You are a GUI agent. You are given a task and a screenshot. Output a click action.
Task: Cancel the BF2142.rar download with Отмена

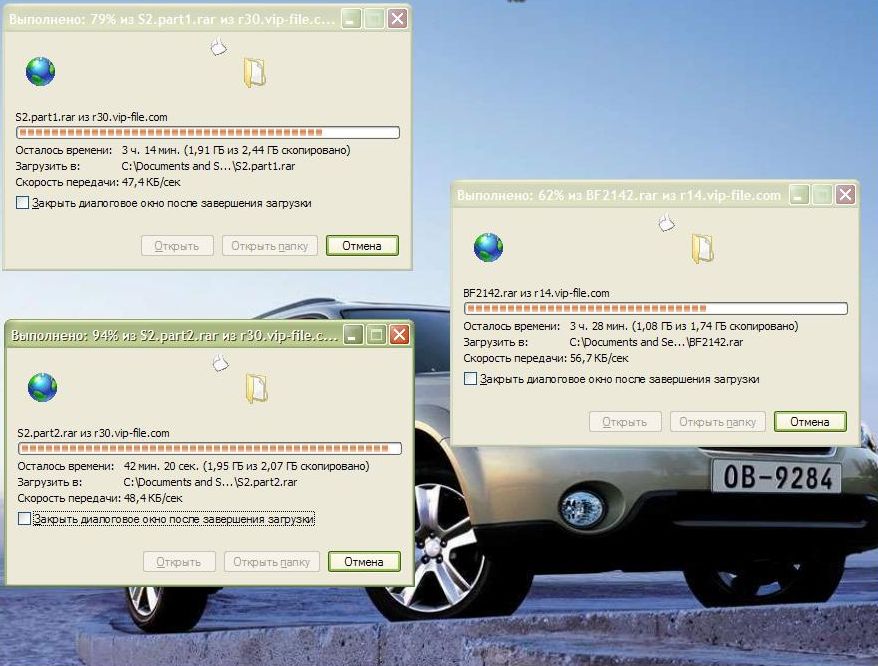[810, 422]
